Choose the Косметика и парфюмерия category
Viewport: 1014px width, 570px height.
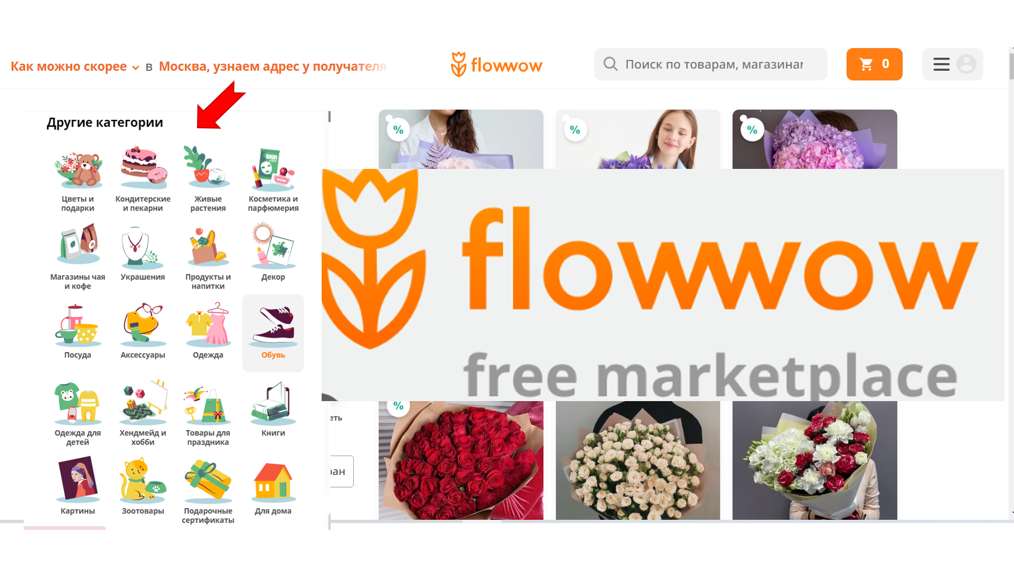(x=273, y=180)
